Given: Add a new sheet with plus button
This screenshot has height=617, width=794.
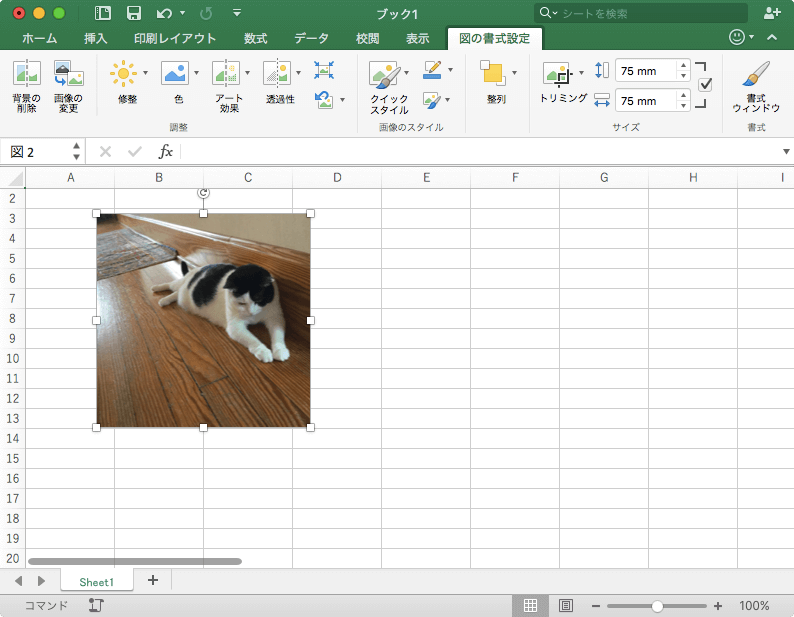Looking at the screenshot, I should point(152,580).
